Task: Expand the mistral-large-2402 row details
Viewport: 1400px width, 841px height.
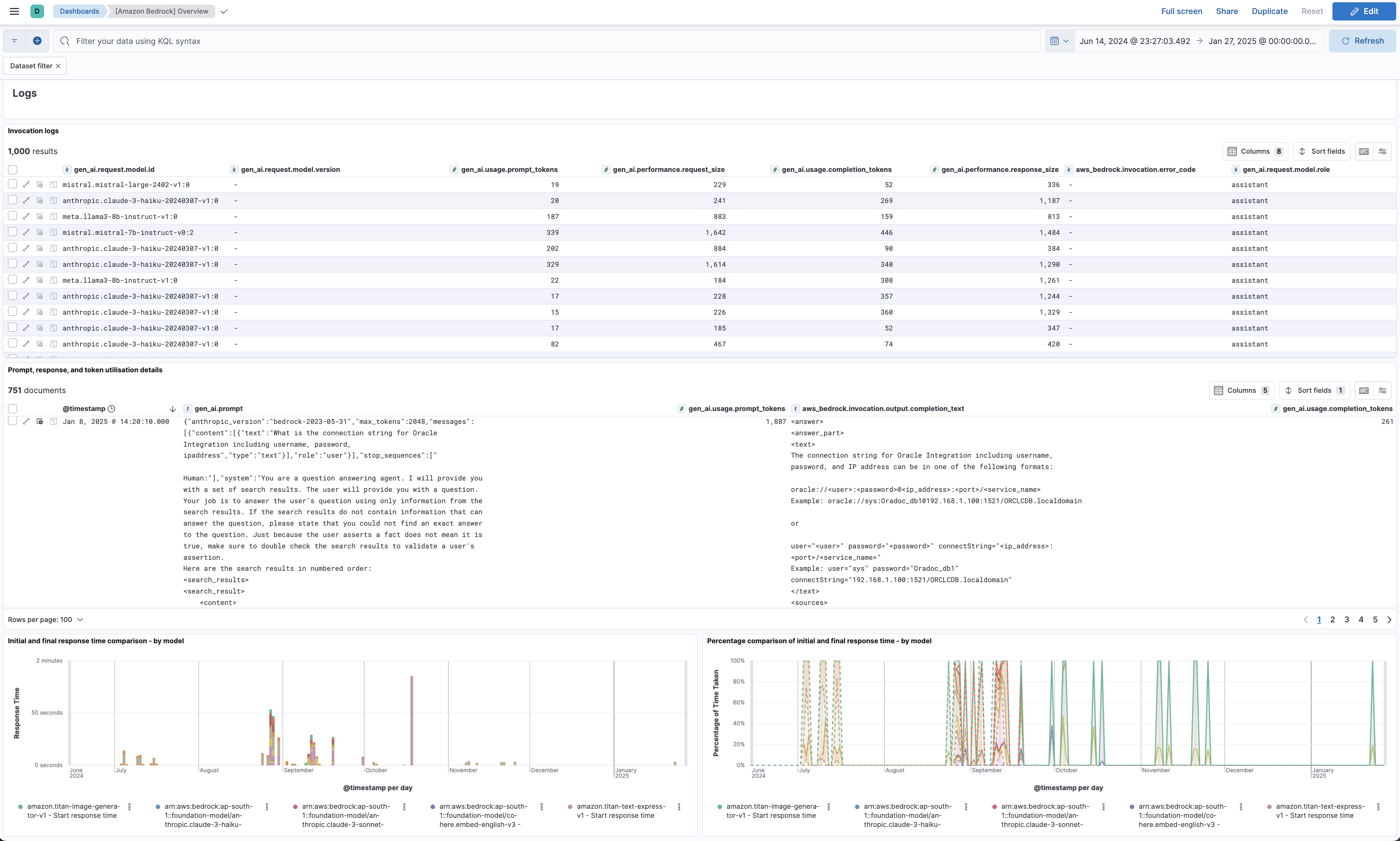Action: tap(26, 185)
